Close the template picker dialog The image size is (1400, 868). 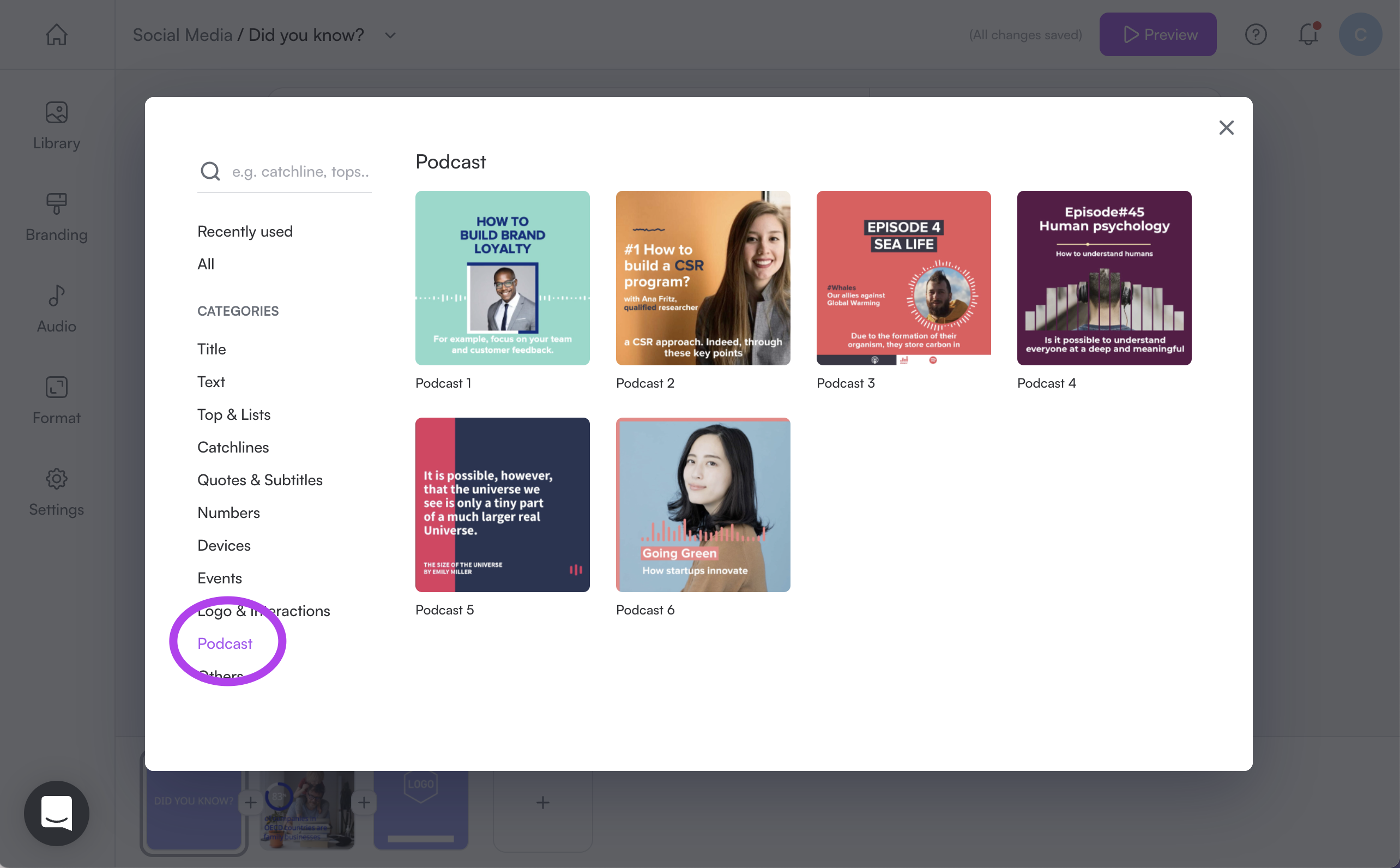coord(1226,128)
